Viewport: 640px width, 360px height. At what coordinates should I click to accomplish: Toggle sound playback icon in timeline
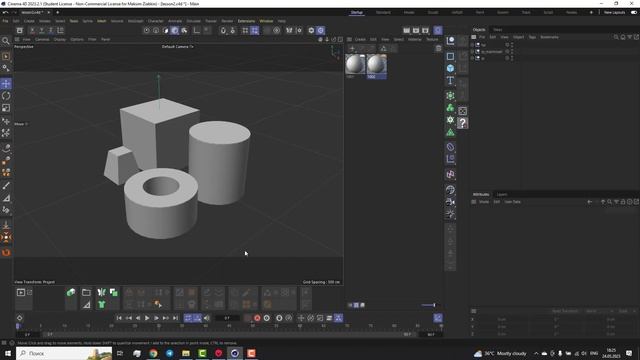pyautogui.click(x=207, y=318)
